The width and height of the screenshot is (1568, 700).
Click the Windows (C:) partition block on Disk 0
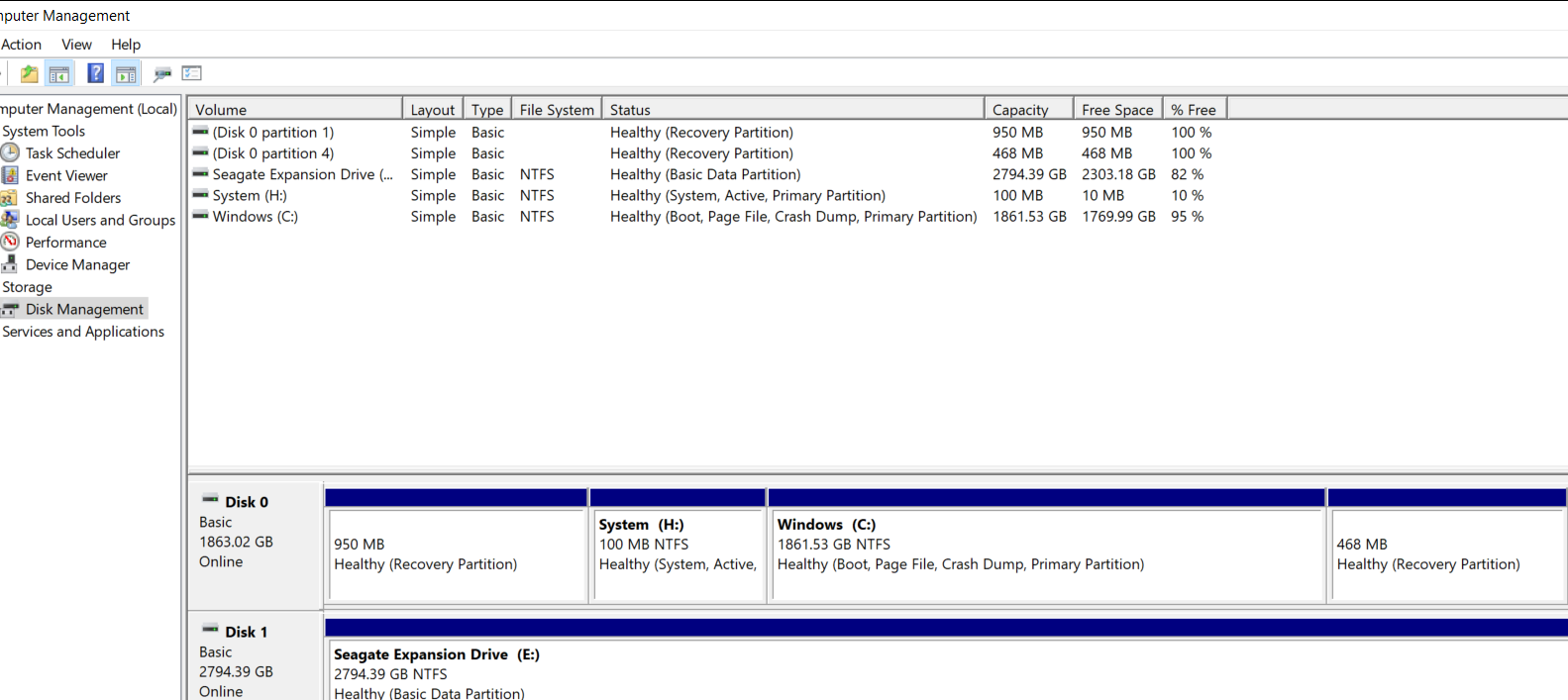point(1046,554)
